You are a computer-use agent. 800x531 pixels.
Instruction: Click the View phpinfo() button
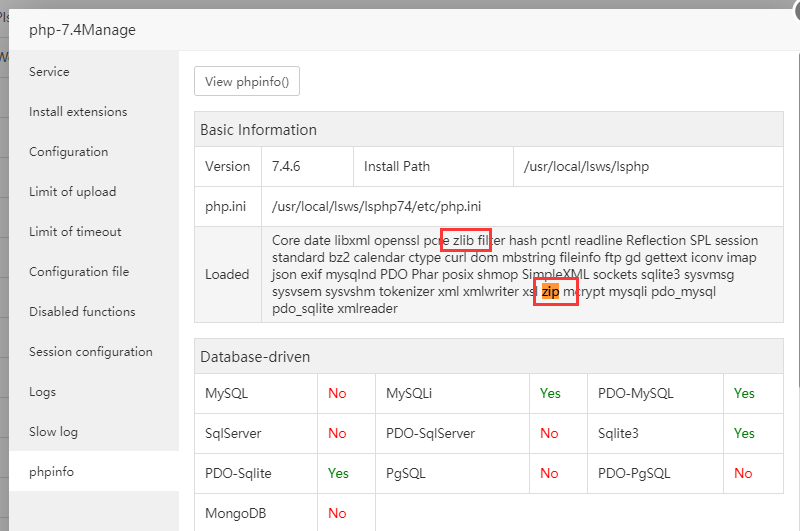tap(247, 82)
